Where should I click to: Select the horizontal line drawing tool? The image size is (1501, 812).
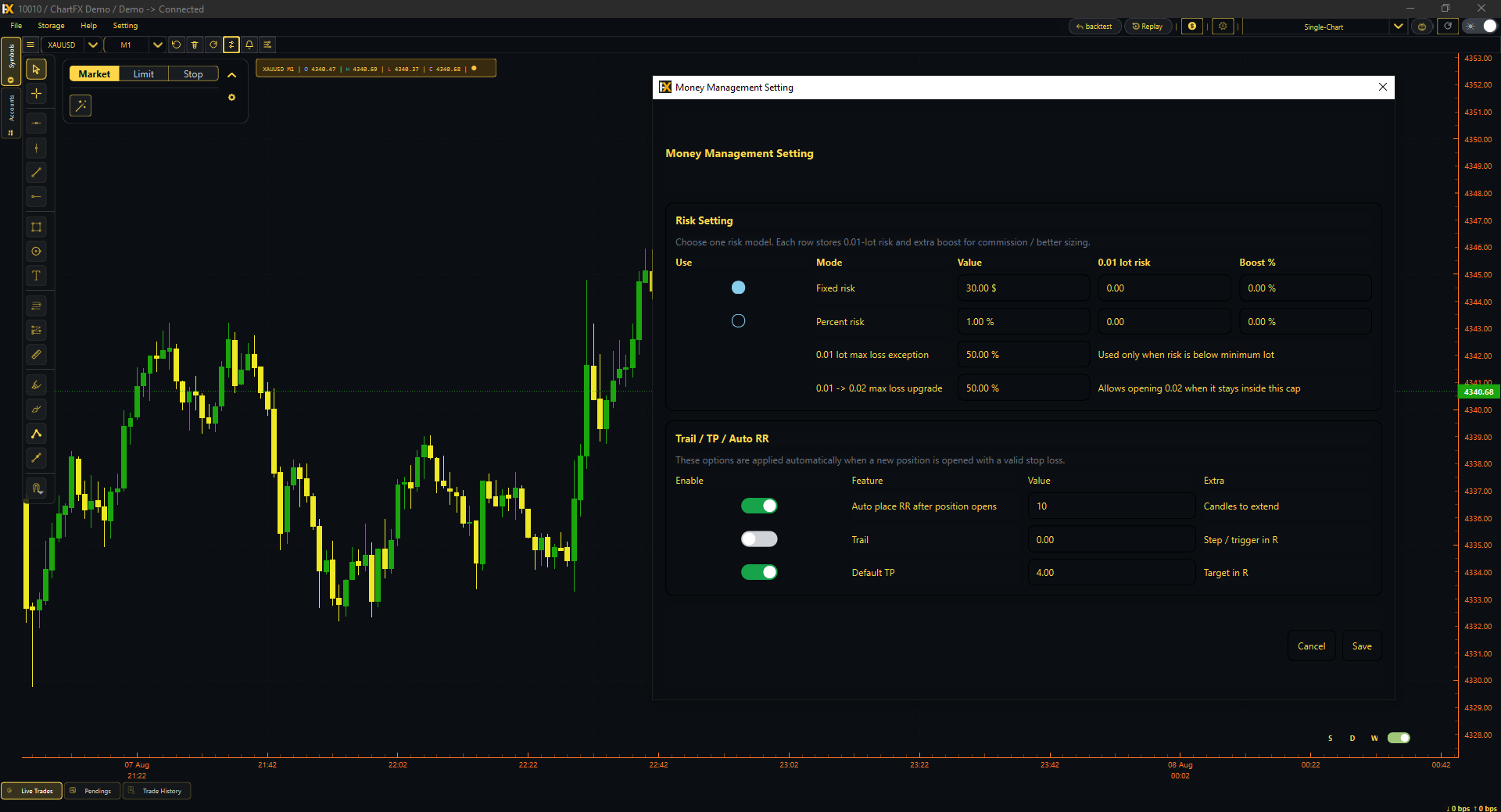pos(36,123)
